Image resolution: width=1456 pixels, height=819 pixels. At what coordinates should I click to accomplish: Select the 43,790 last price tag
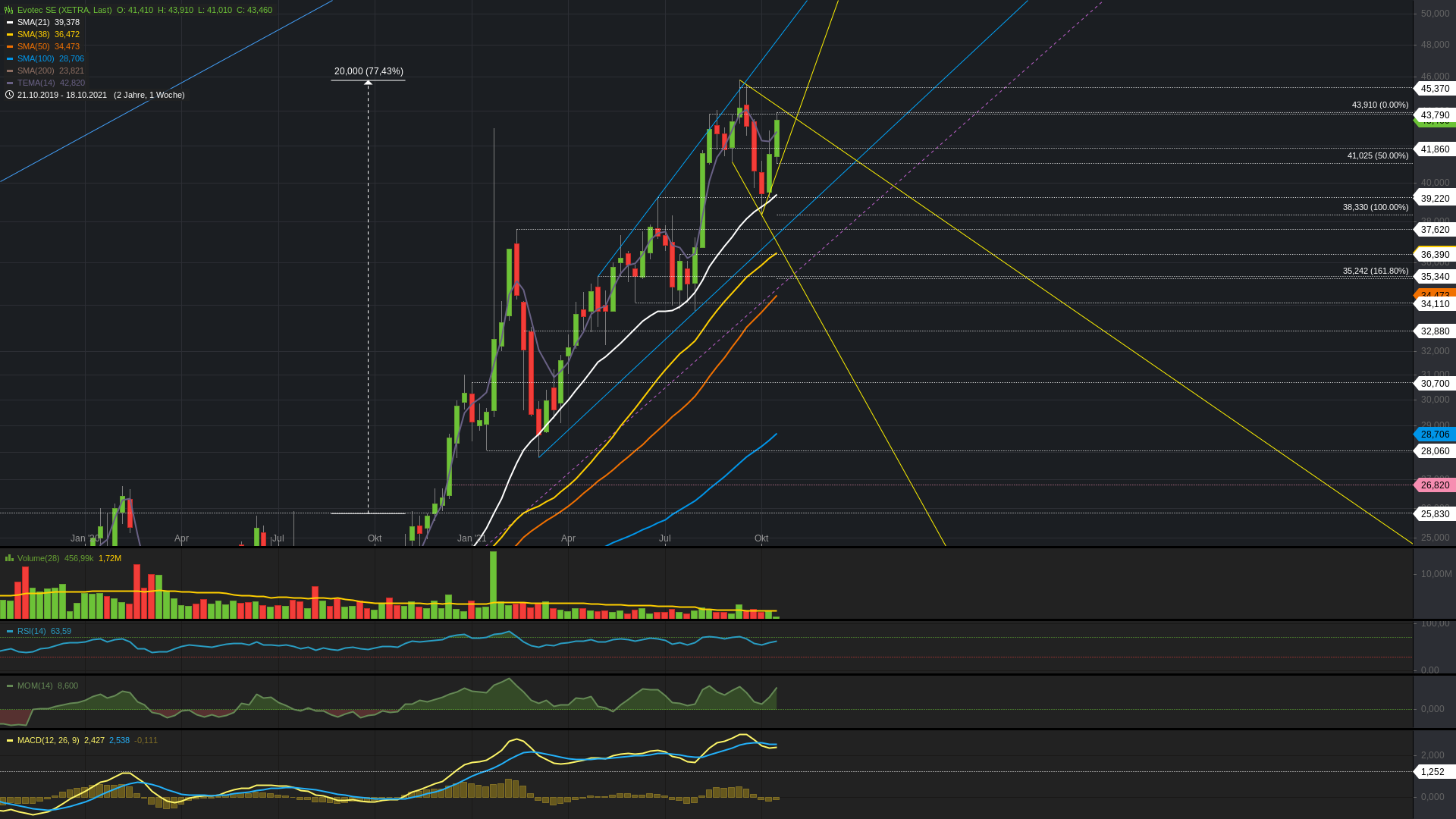tap(1434, 115)
